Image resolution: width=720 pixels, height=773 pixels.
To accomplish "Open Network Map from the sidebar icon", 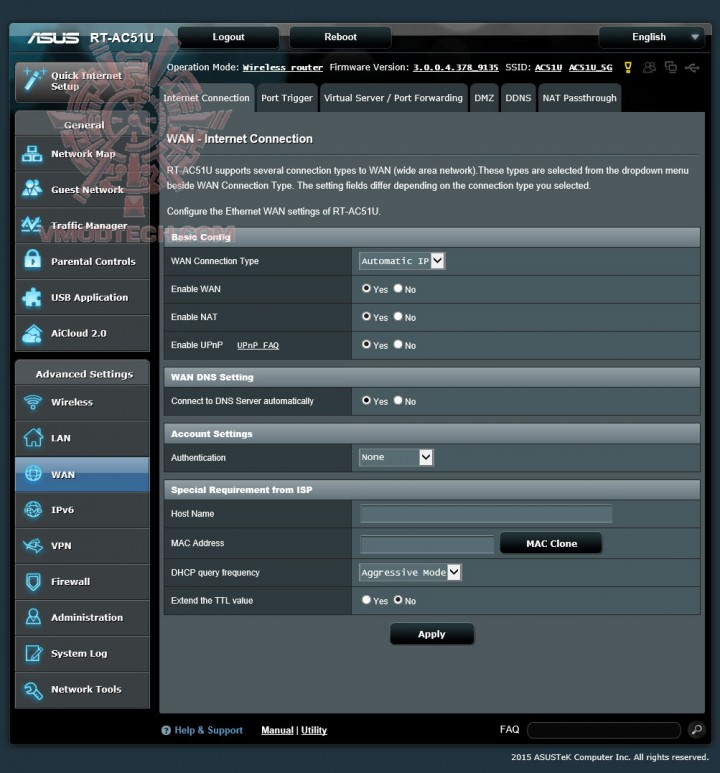I will pyautogui.click(x=32, y=154).
